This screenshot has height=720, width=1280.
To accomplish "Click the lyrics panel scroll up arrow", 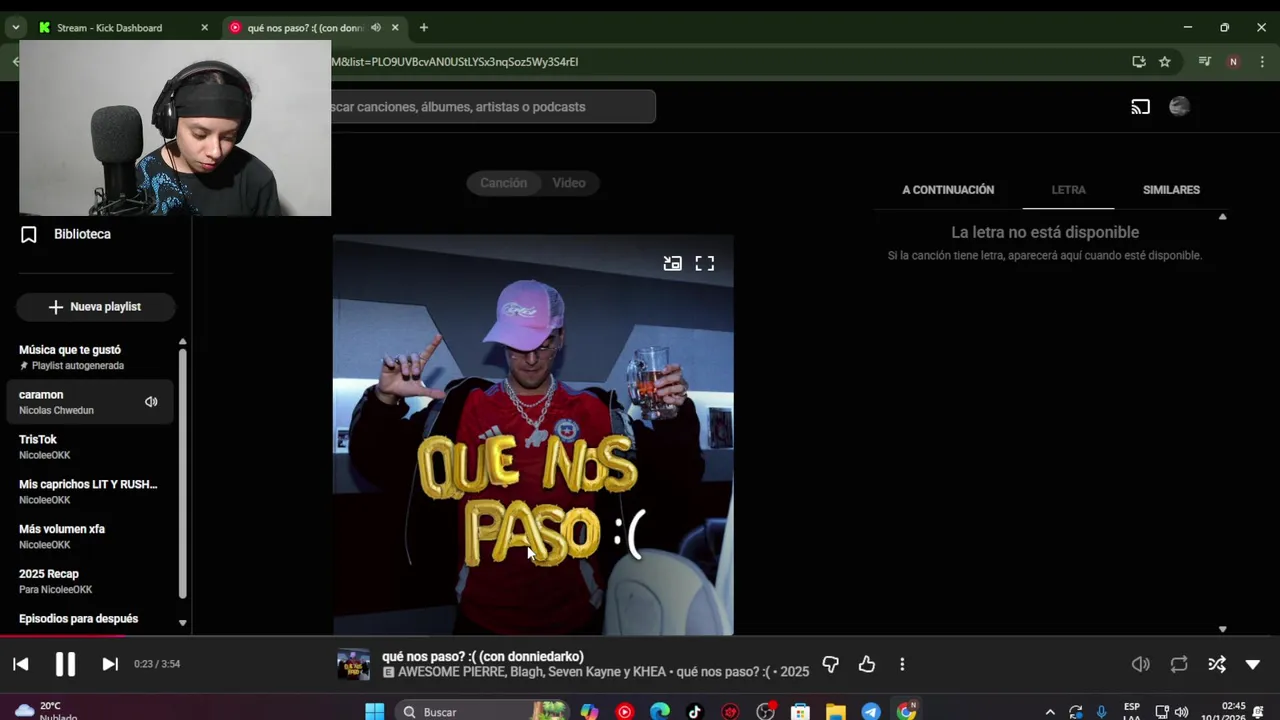I will (x=1222, y=216).
